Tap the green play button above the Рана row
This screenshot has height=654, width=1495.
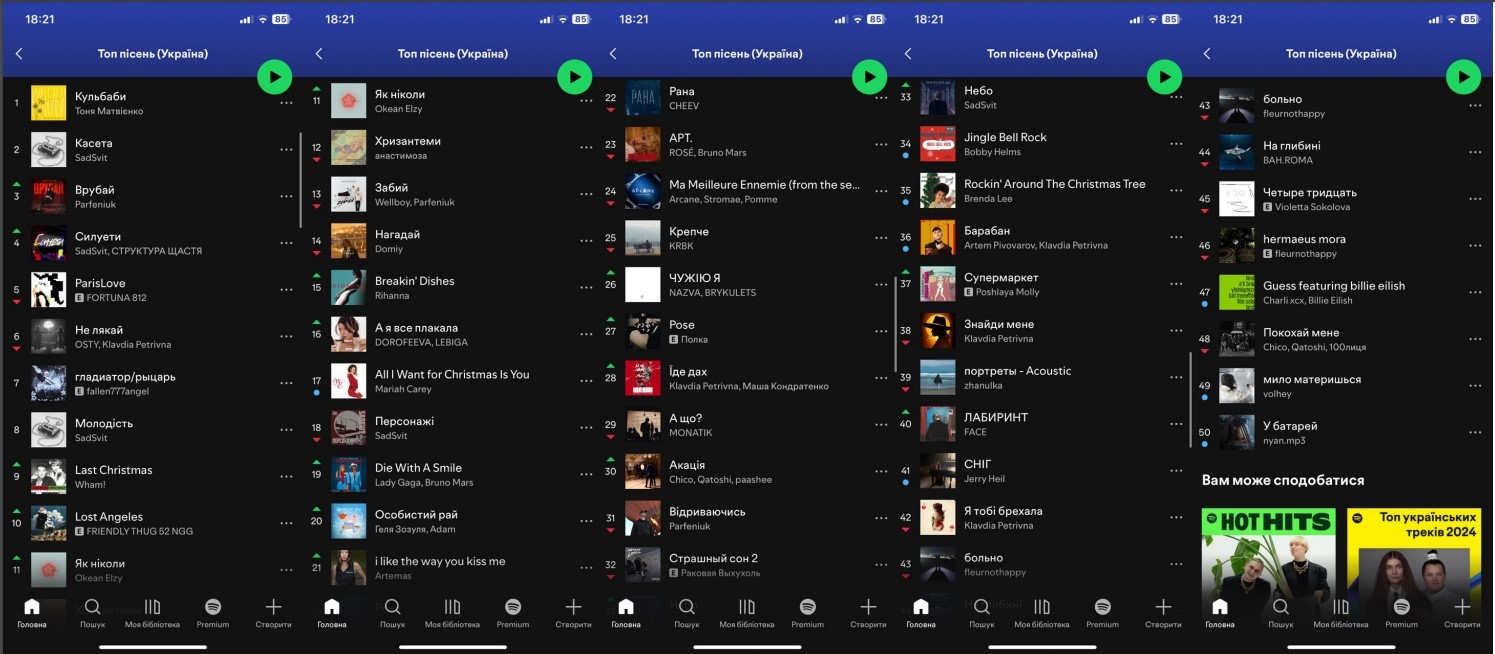click(869, 77)
